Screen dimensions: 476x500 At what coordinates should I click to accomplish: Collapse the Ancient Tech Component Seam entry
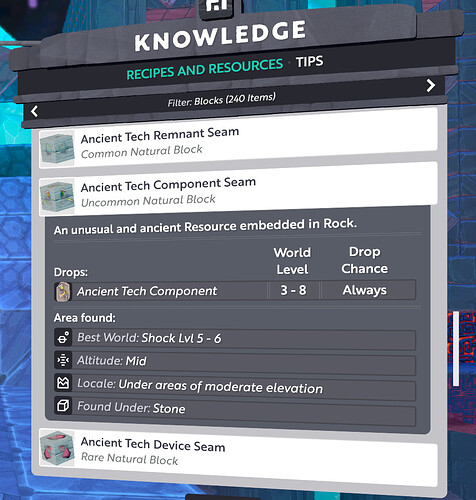click(x=238, y=193)
